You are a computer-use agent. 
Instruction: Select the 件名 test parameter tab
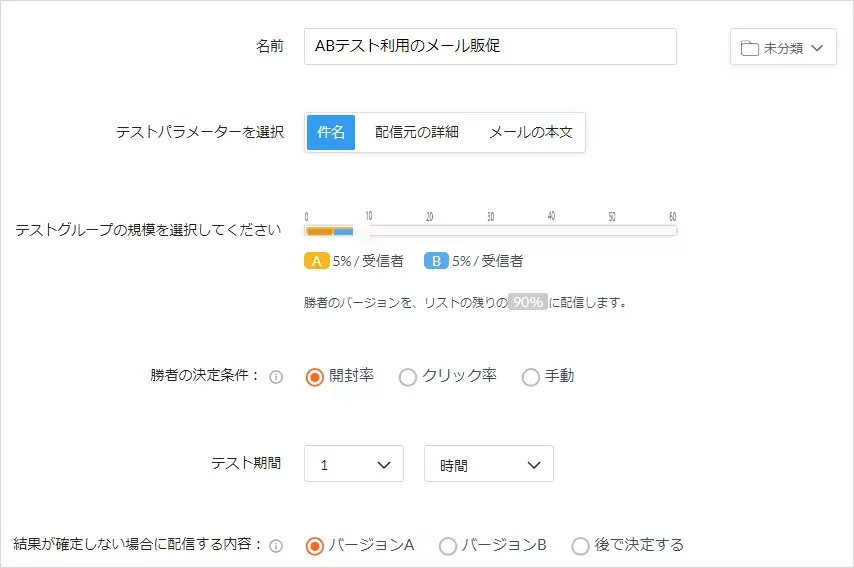pyautogui.click(x=331, y=132)
